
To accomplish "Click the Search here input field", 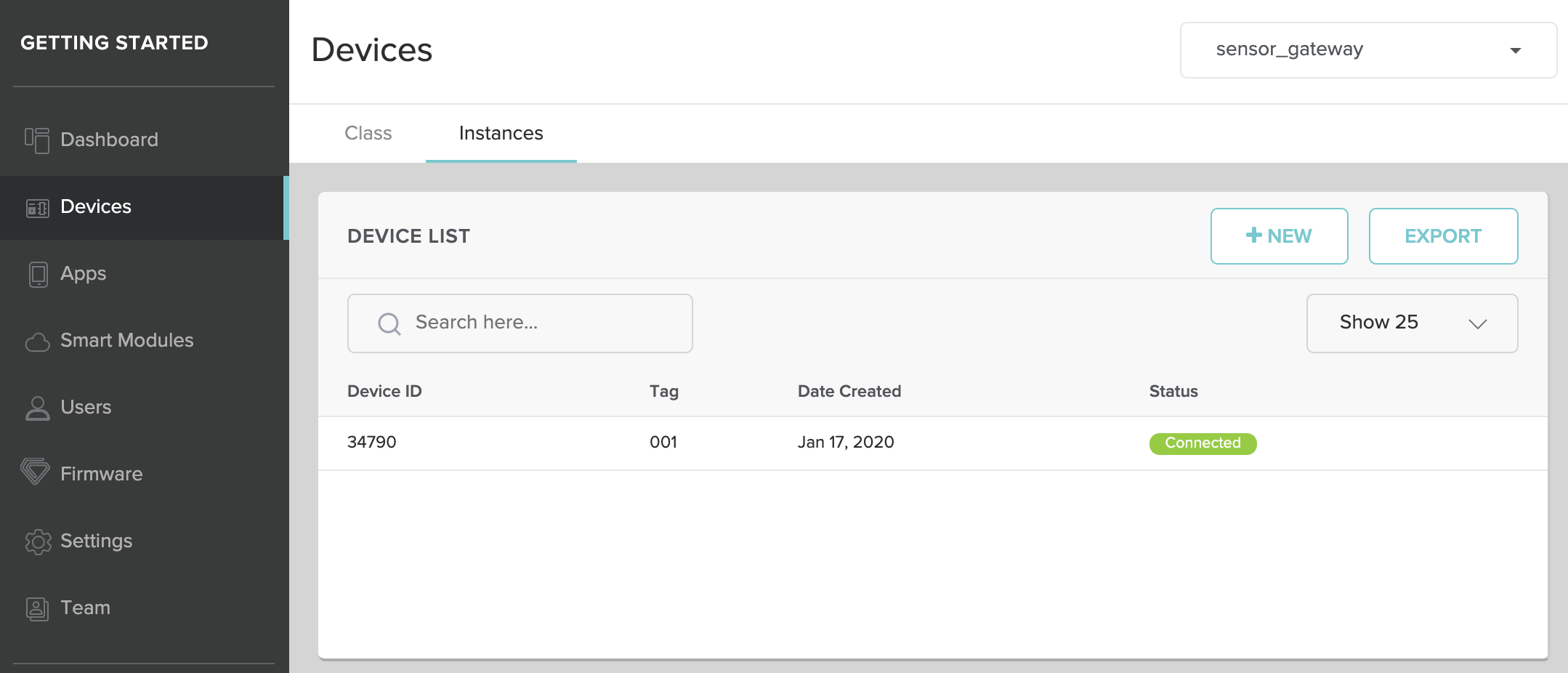I will 520,323.
